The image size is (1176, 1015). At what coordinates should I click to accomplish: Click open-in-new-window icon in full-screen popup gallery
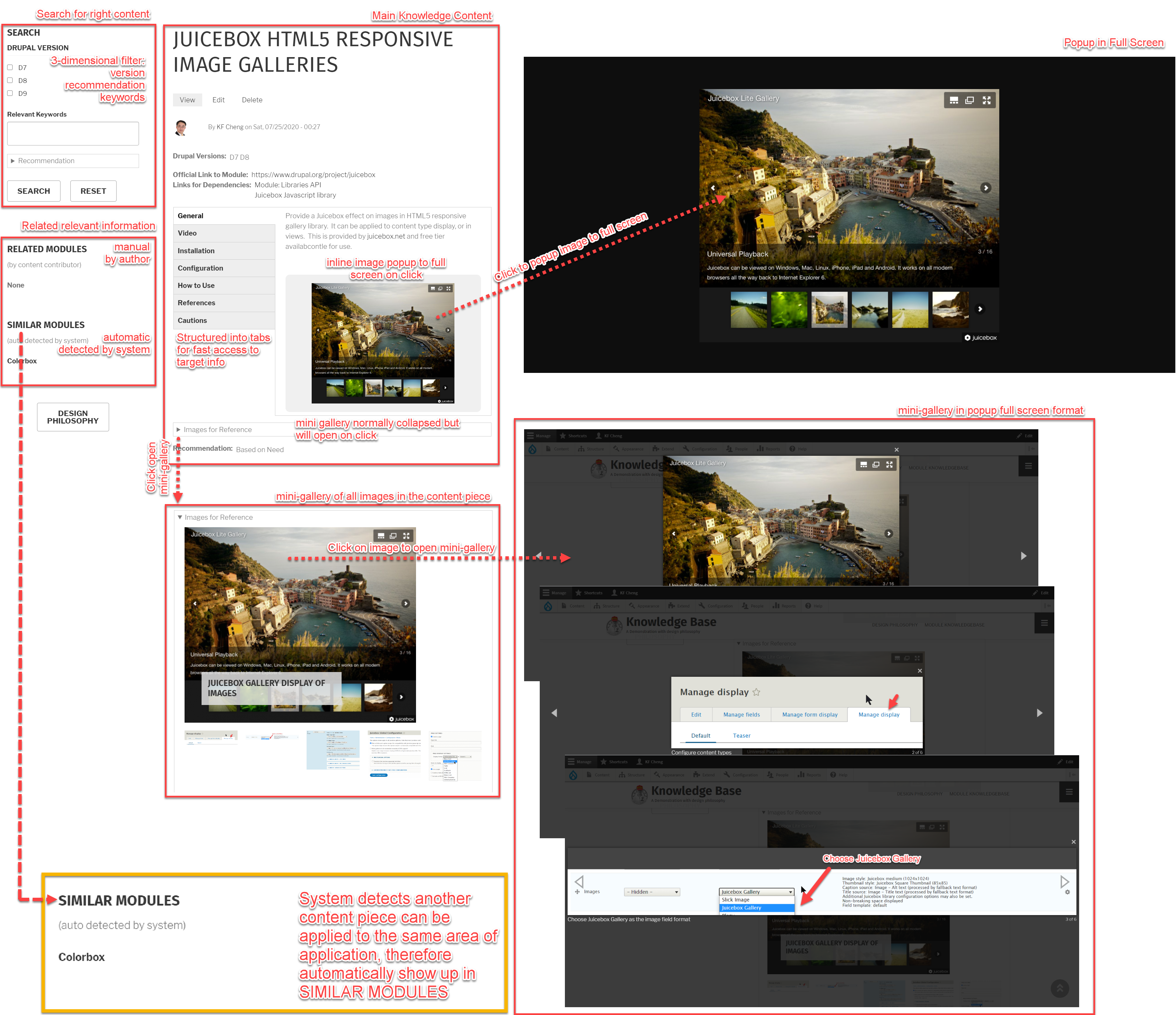pos(969,101)
